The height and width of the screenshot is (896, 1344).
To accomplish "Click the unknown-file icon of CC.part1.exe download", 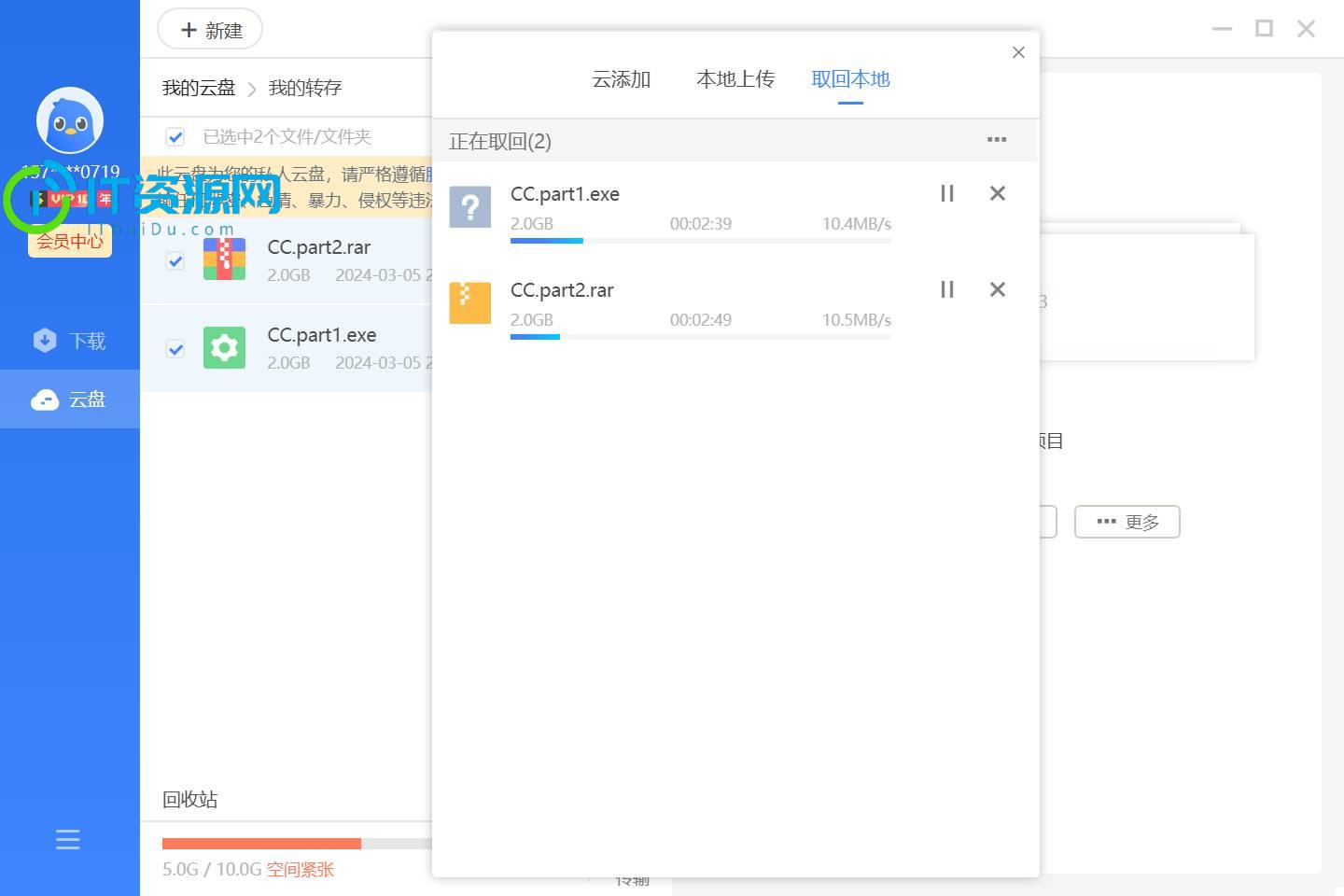I will pos(470,206).
